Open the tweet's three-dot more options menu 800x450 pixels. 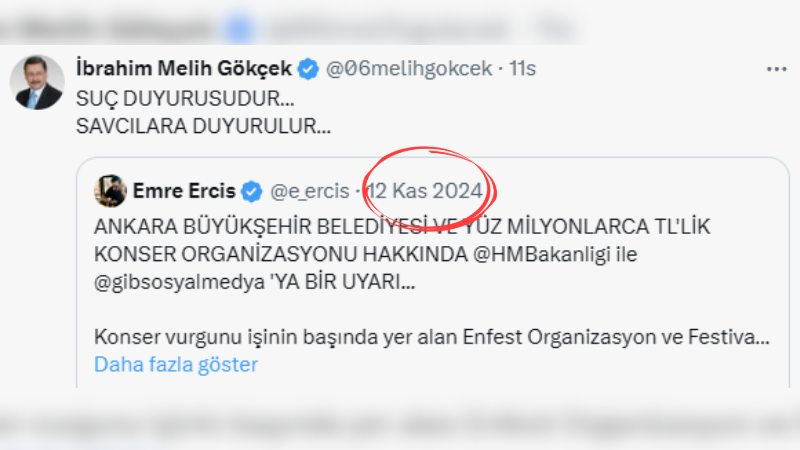click(x=776, y=69)
